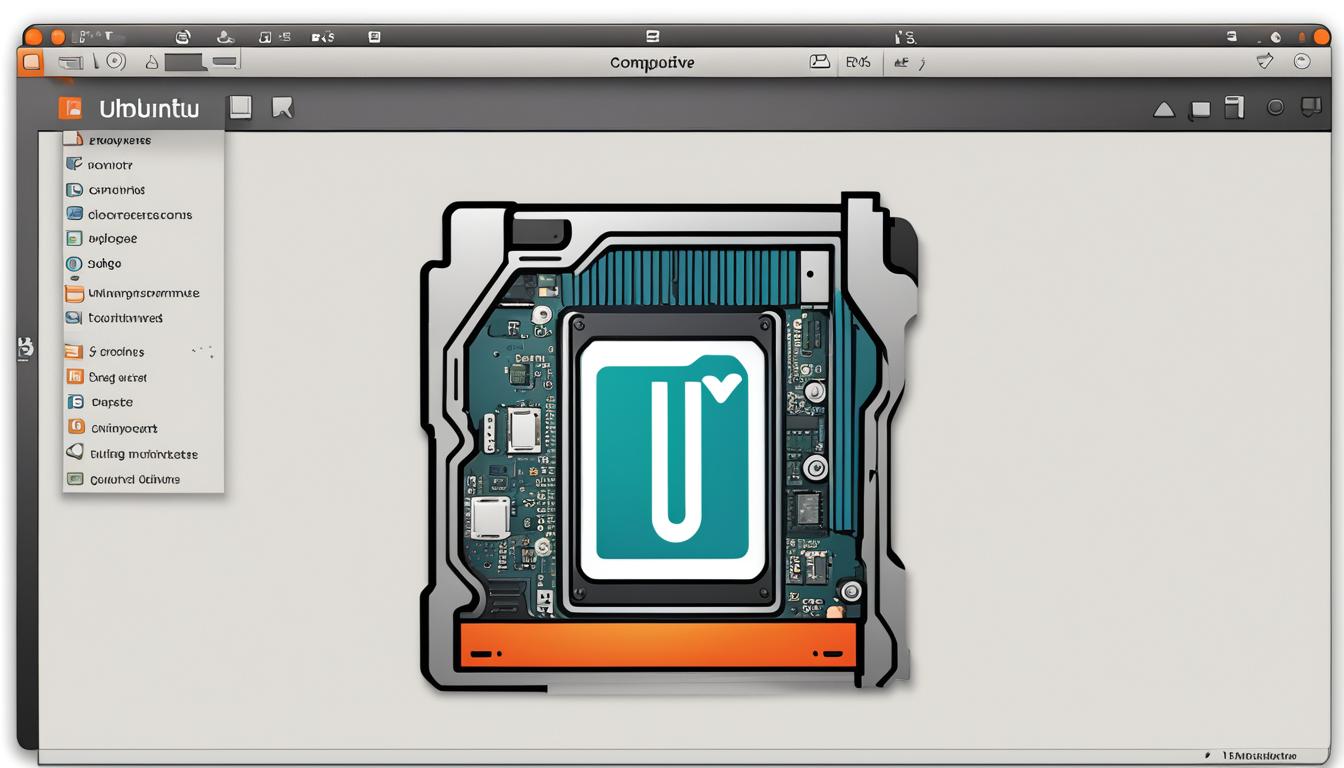Click the square page icon beside Ubuntu heading

click(240, 107)
